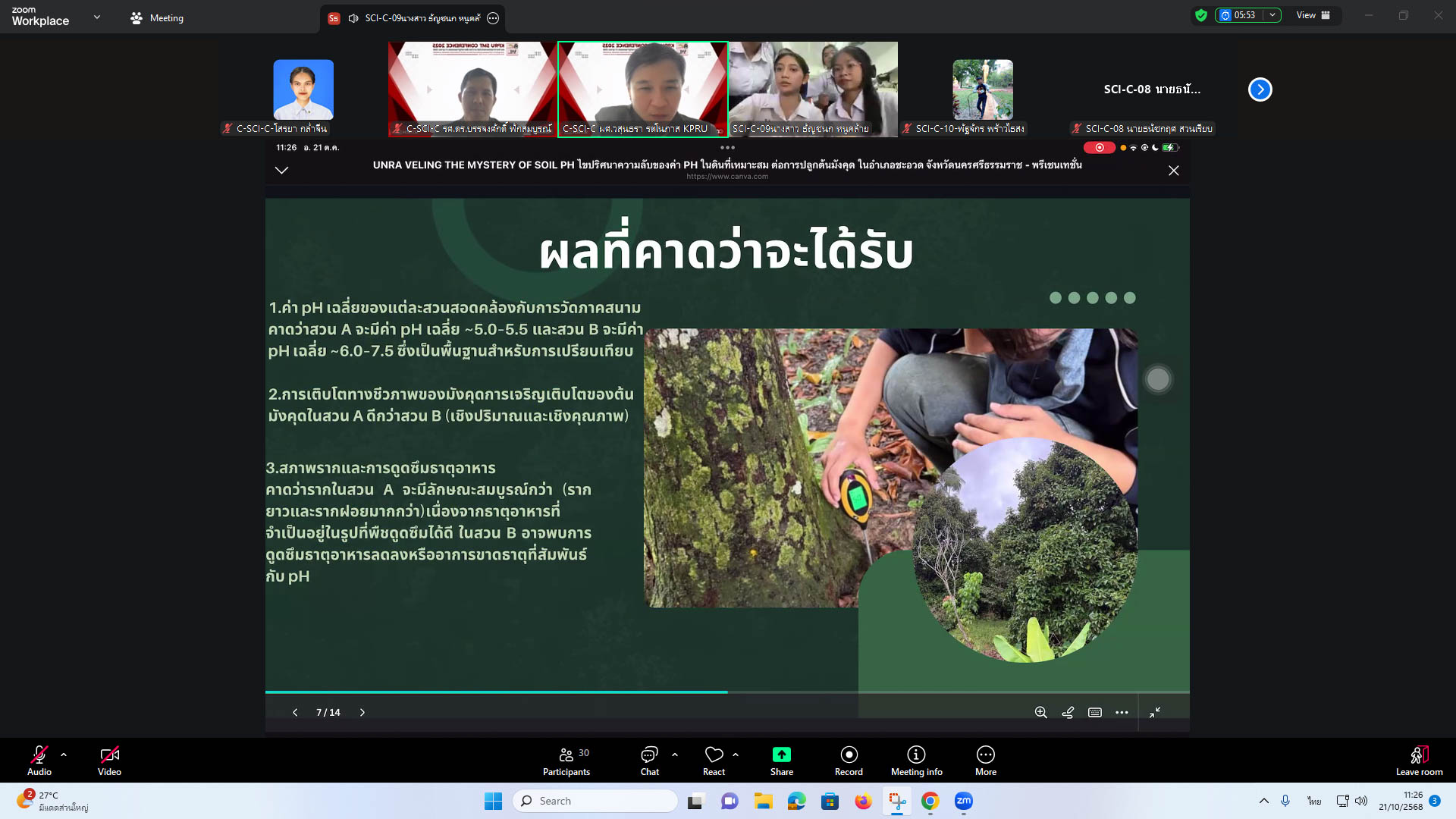Screen dimensions: 1456x819
Task: Open the View layout dropdown
Action: tap(1313, 15)
